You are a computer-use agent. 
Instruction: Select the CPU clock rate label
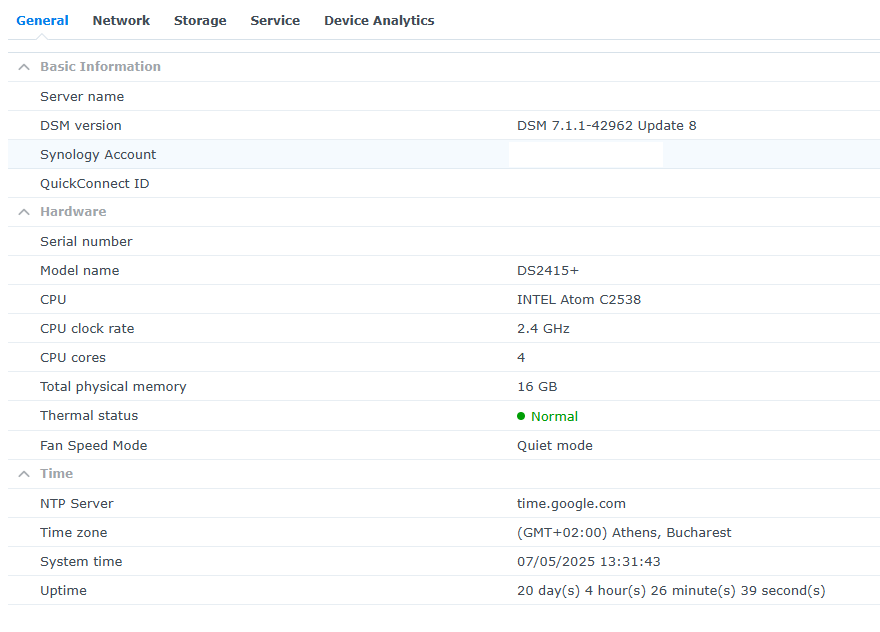pyautogui.click(x=87, y=329)
